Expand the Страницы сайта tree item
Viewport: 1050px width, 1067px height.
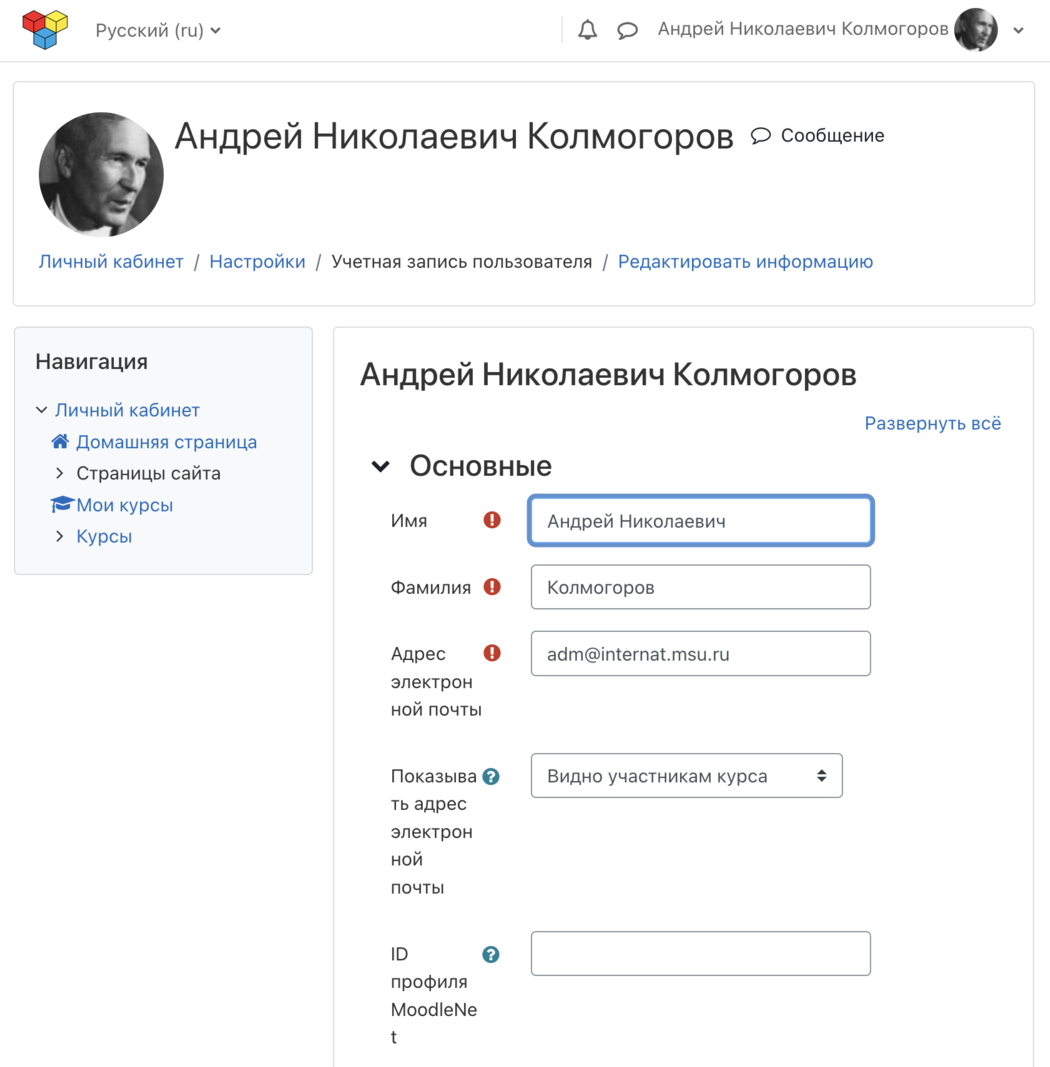click(60, 473)
